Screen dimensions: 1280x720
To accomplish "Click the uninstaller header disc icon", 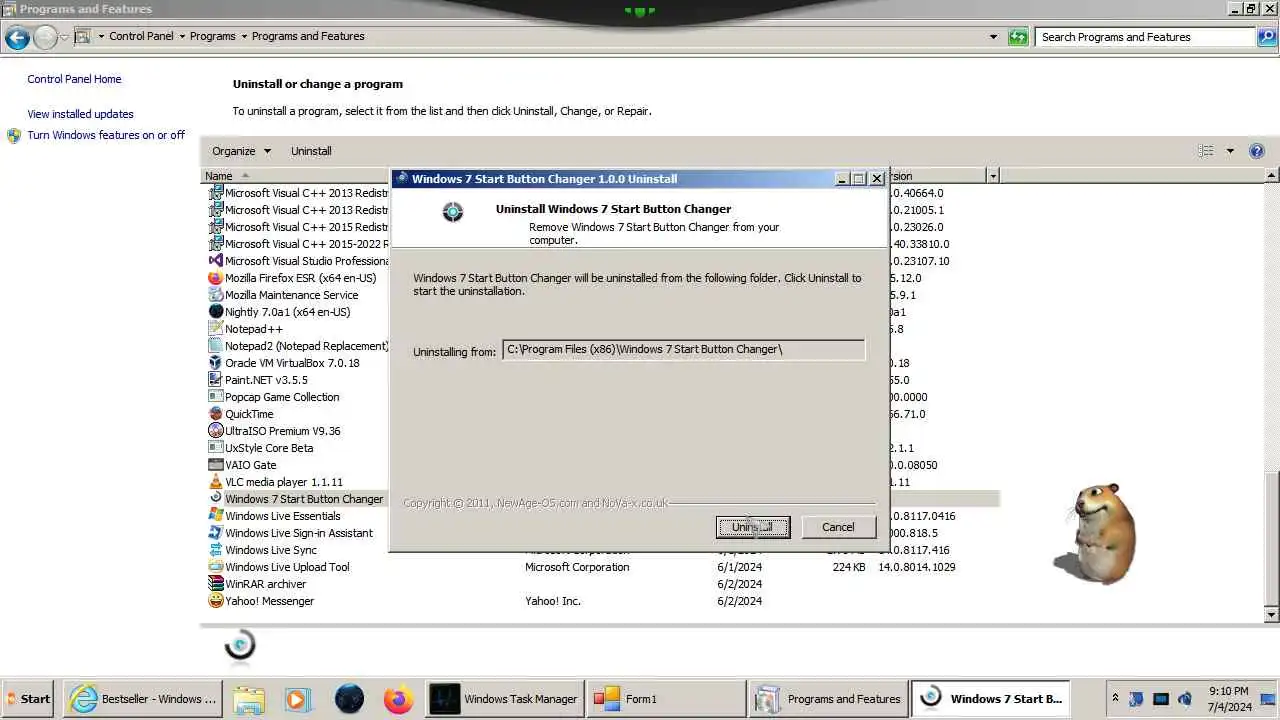I will [x=453, y=211].
